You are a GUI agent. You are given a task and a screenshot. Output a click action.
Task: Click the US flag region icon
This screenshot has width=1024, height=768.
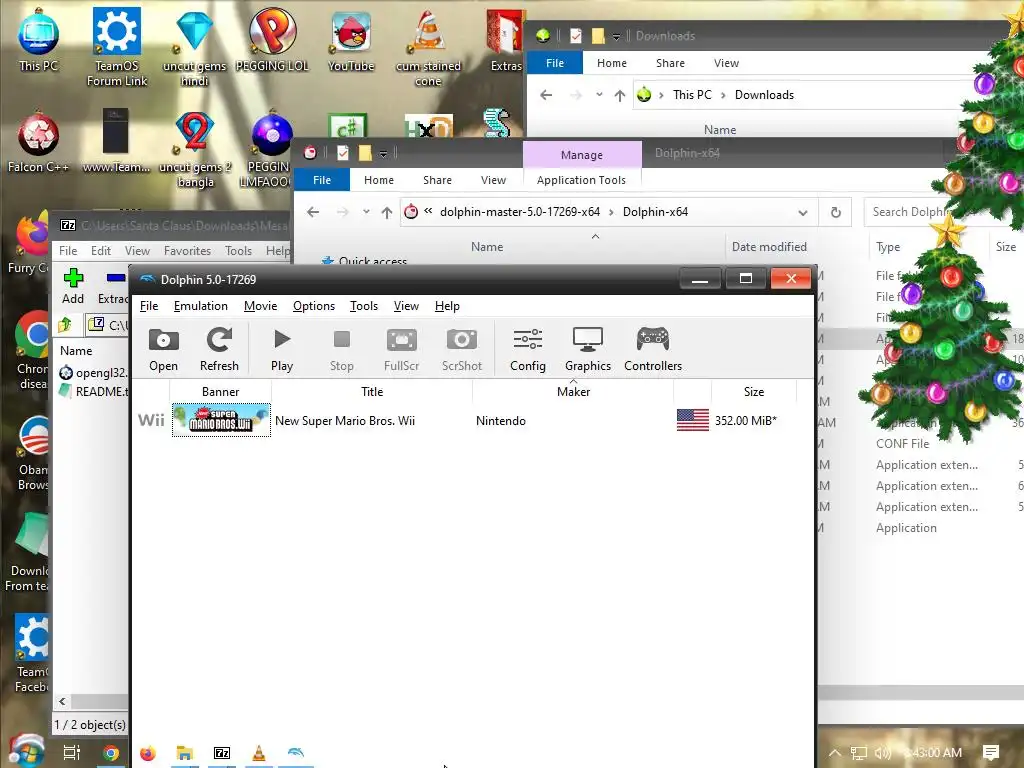point(692,420)
